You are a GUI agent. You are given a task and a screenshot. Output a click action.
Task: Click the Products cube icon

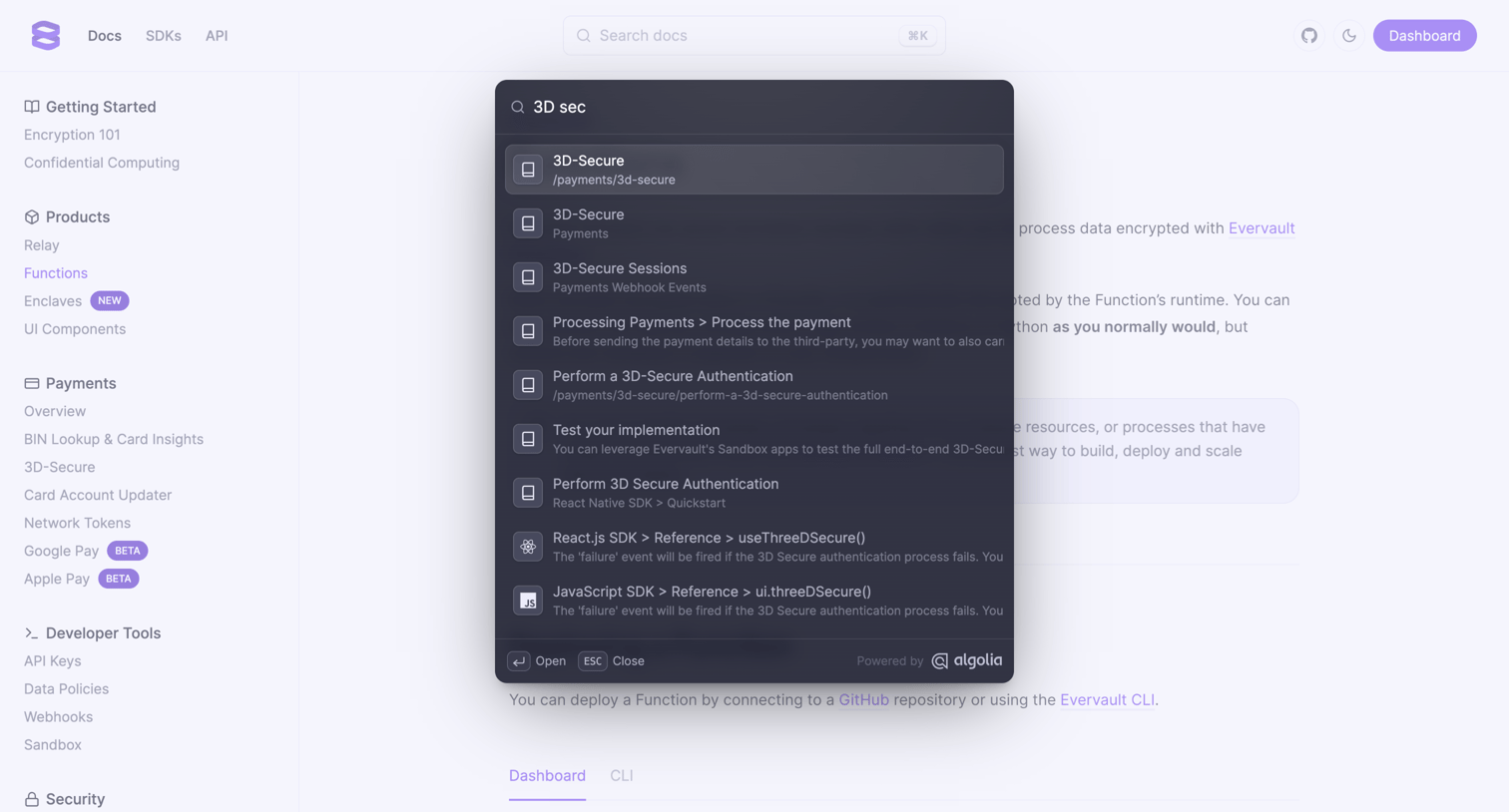click(32, 216)
